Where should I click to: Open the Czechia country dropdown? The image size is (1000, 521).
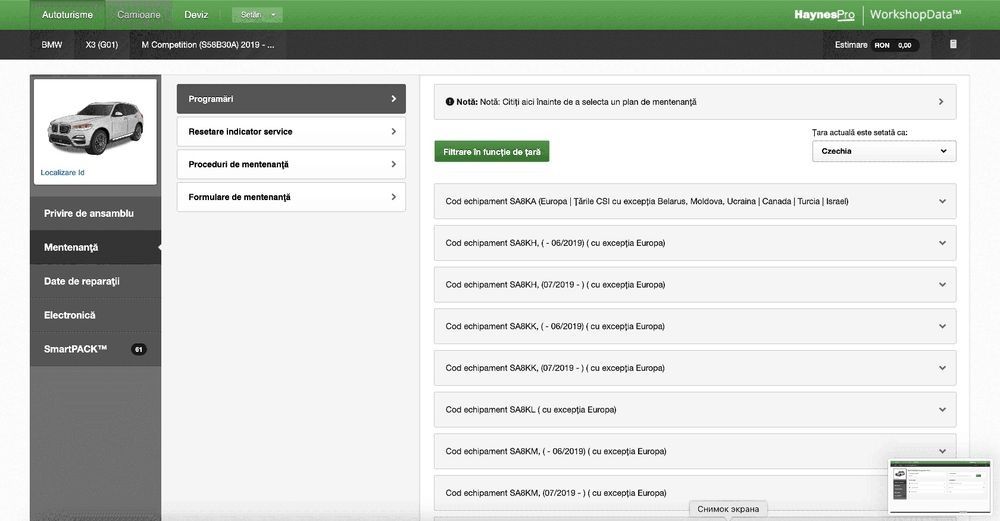884,151
